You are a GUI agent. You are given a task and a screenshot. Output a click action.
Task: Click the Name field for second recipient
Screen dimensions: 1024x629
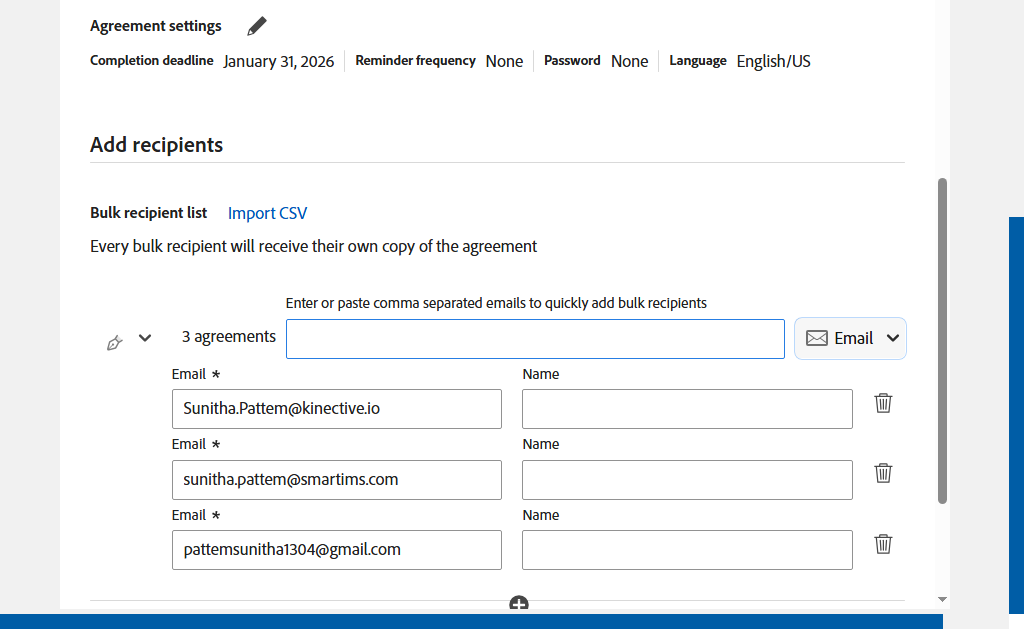[687, 480]
